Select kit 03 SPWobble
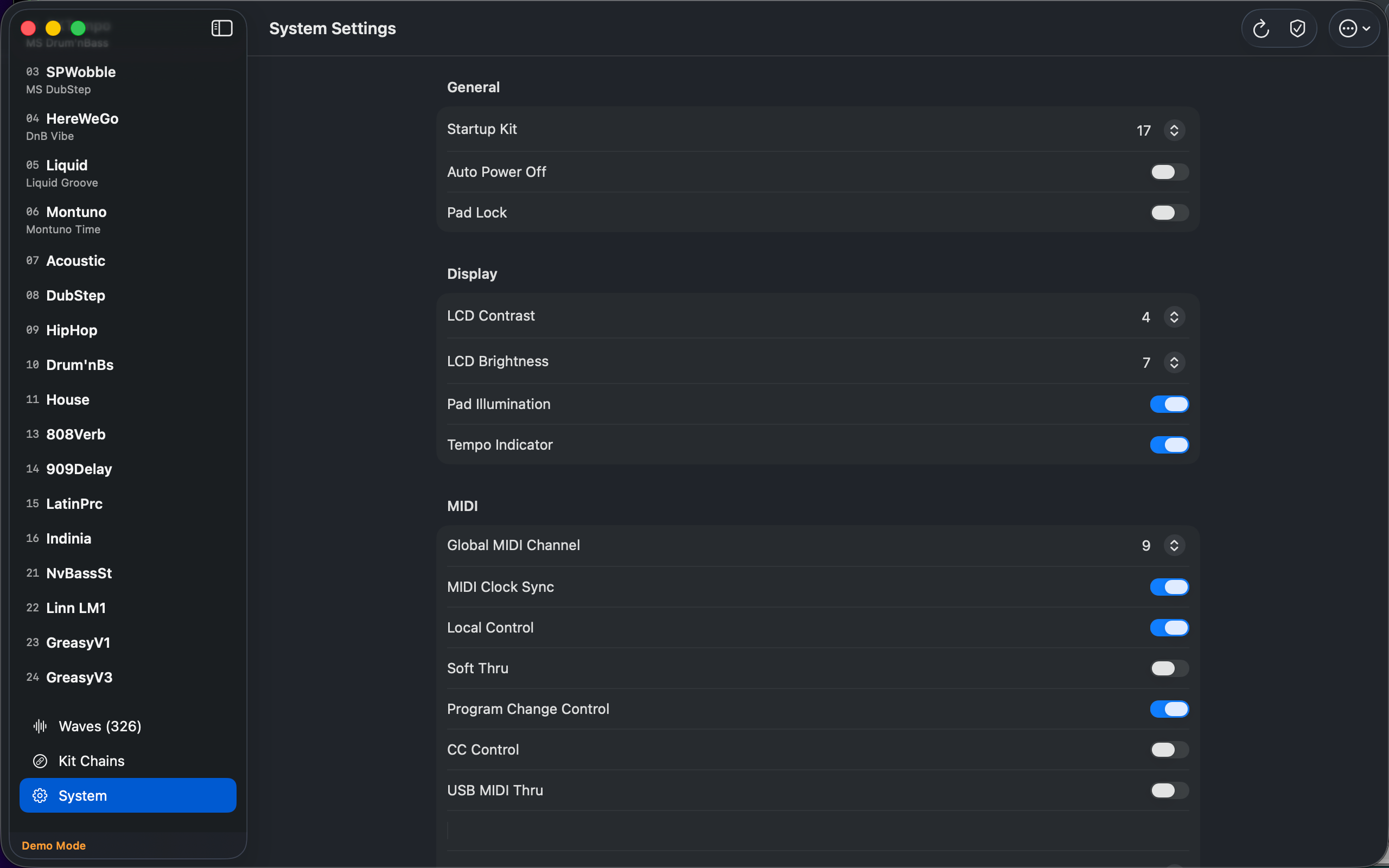Image resolution: width=1389 pixels, height=868 pixels. [128, 80]
